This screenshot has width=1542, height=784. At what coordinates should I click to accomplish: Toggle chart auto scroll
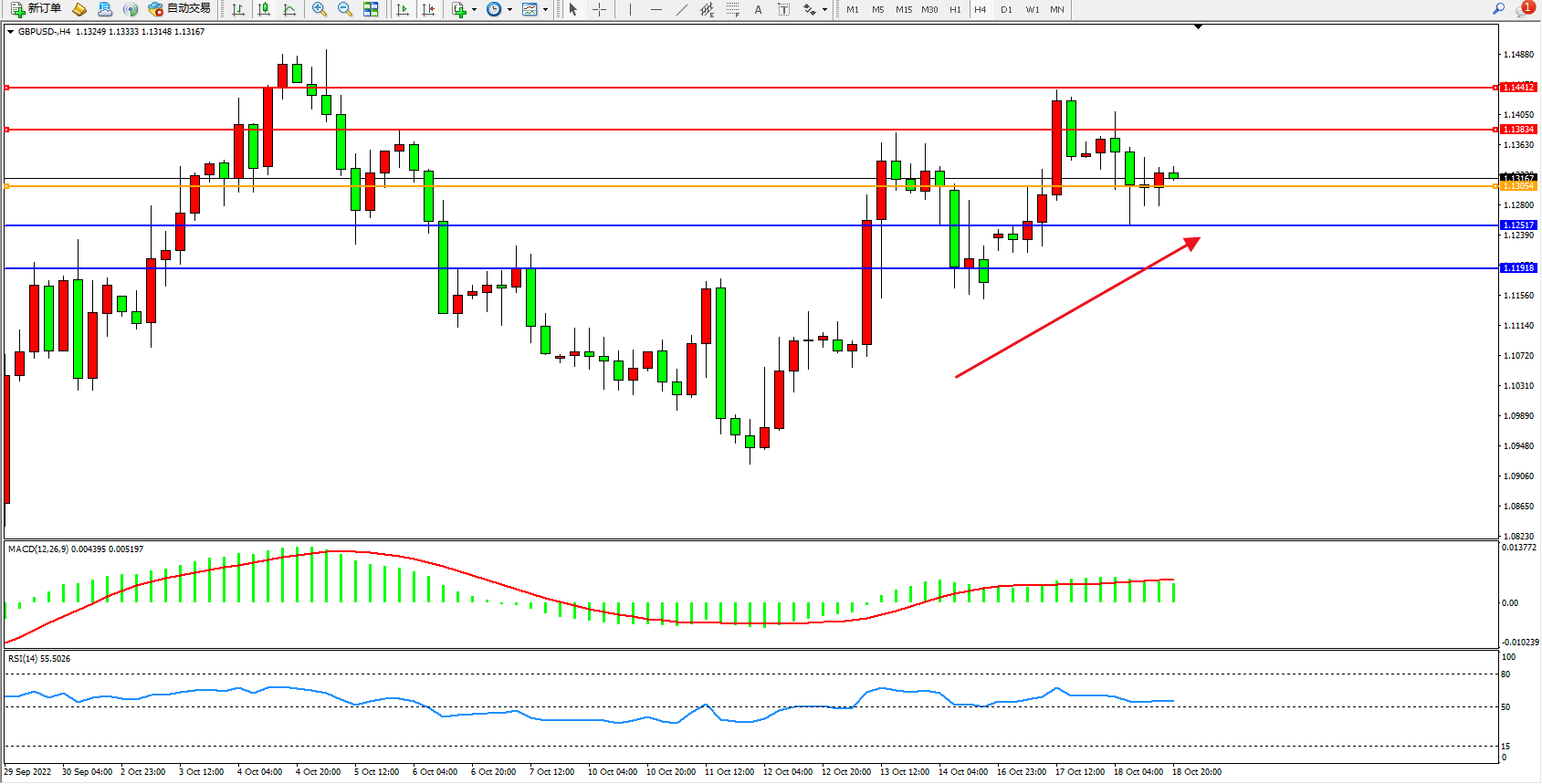tap(403, 9)
